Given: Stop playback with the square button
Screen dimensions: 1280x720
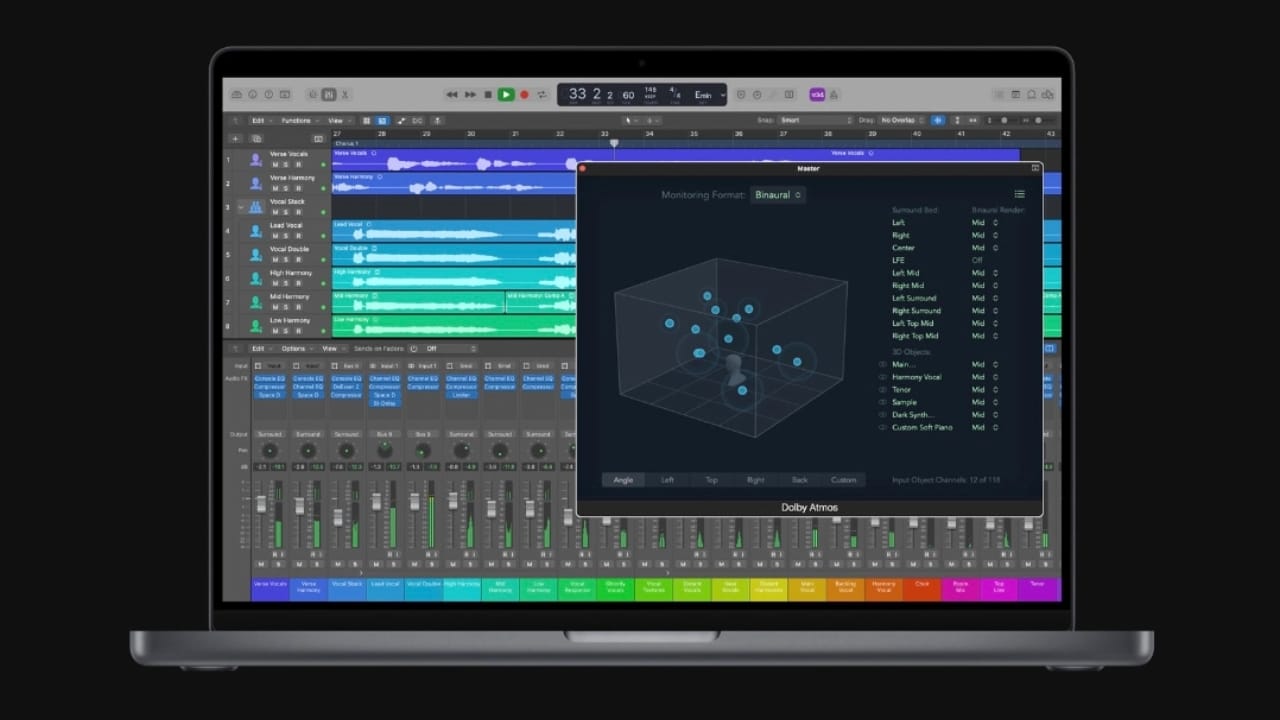Looking at the screenshot, I should 488,94.
